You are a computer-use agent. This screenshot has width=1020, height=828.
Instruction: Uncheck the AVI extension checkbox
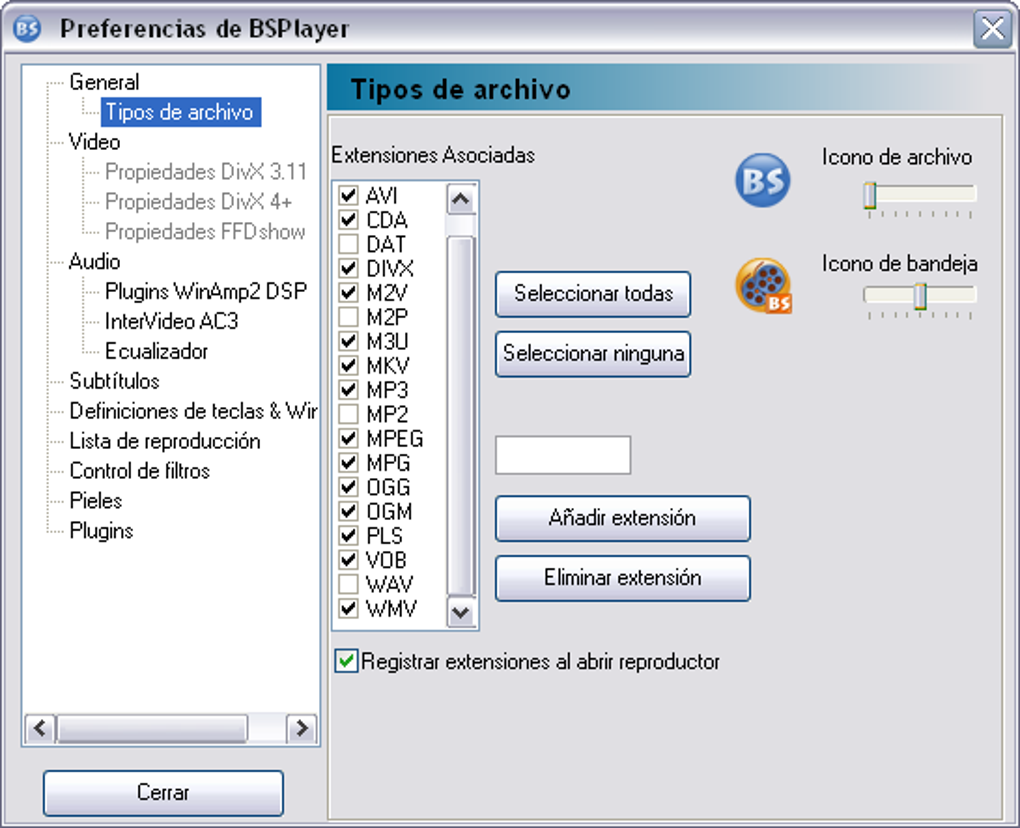pyautogui.click(x=348, y=195)
